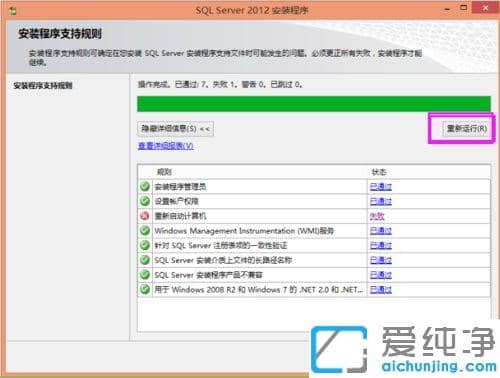Select the 设置帐户权限 rule text
500x378 pixels.
pos(176,201)
